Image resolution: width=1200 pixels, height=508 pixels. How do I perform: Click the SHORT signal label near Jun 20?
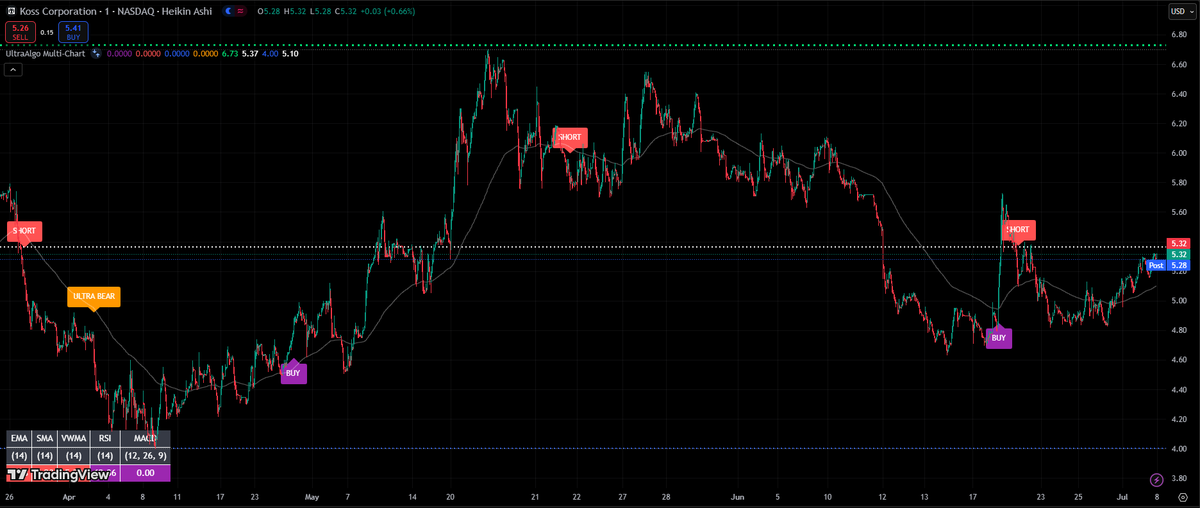pos(1018,229)
